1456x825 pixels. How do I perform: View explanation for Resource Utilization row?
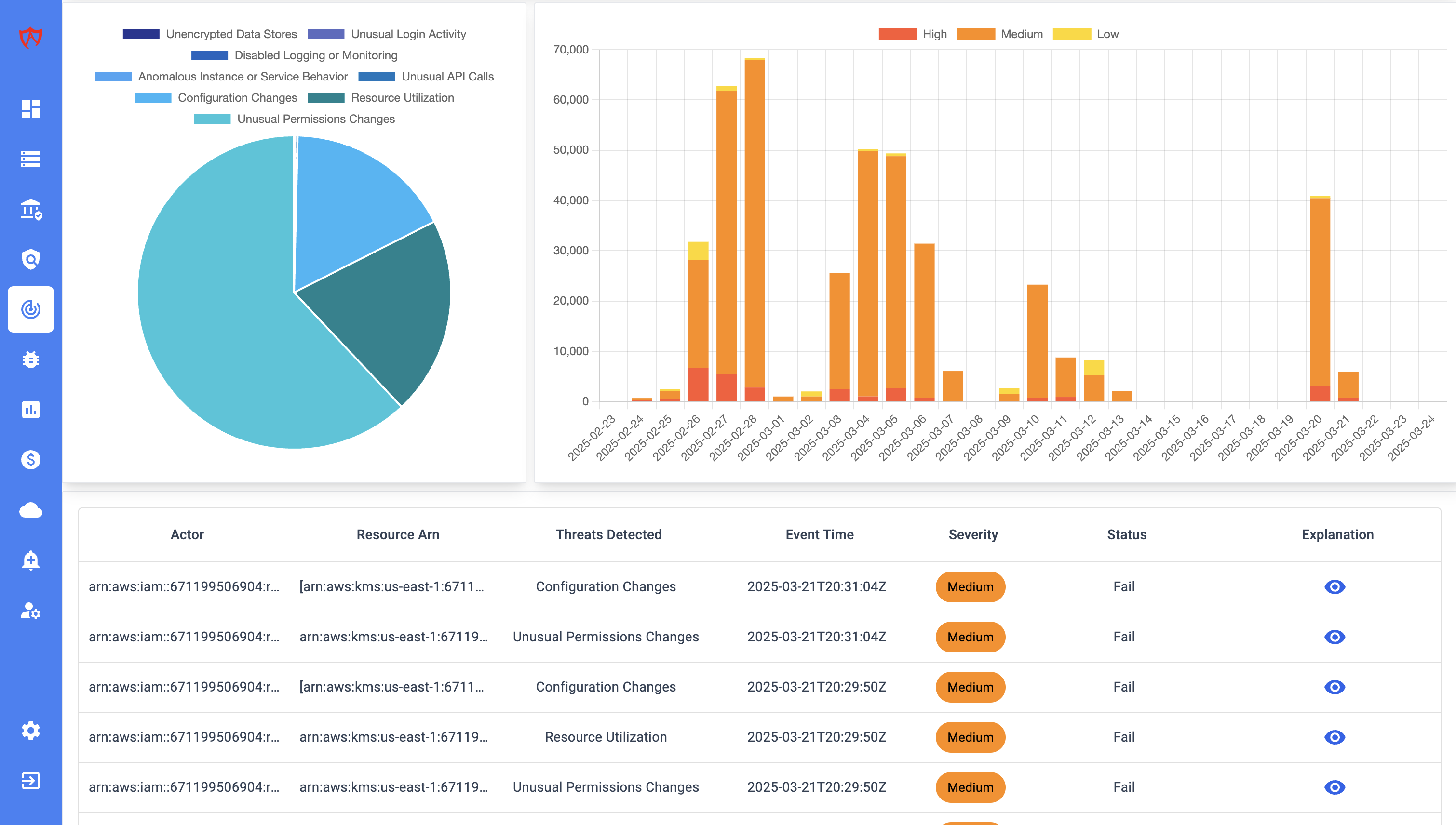pyautogui.click(x=1335, y=737)
